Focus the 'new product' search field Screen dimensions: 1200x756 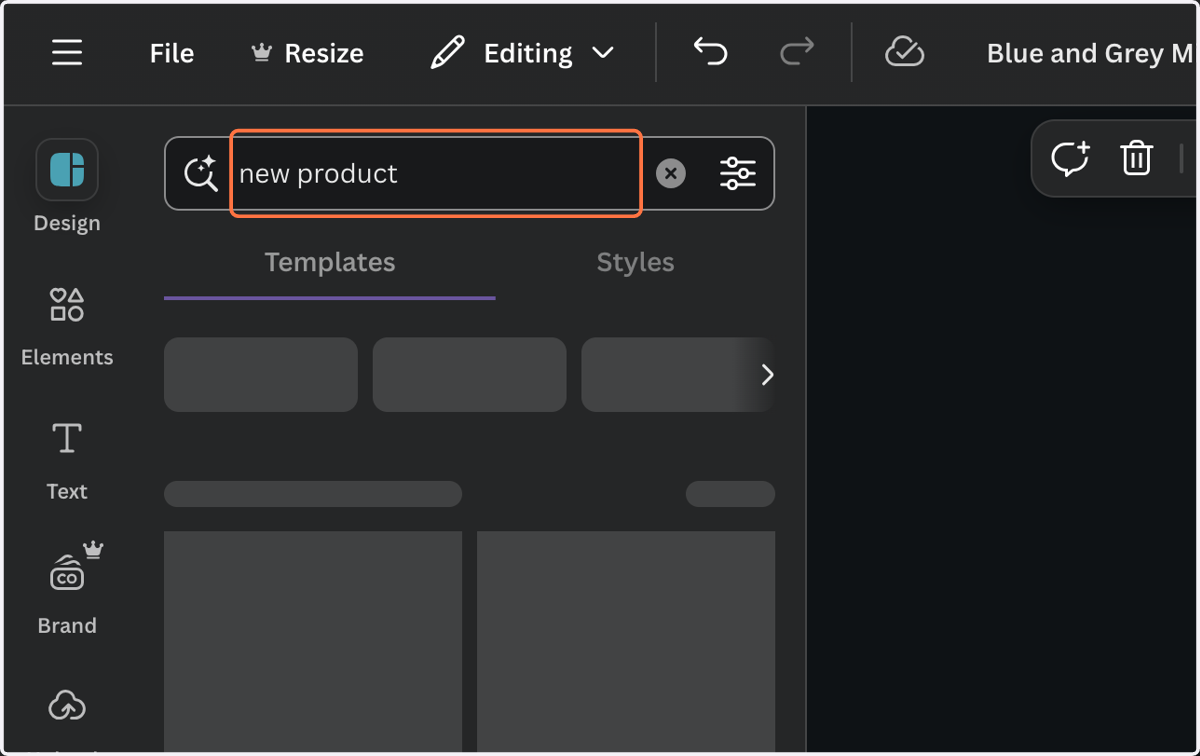(436, 173)
